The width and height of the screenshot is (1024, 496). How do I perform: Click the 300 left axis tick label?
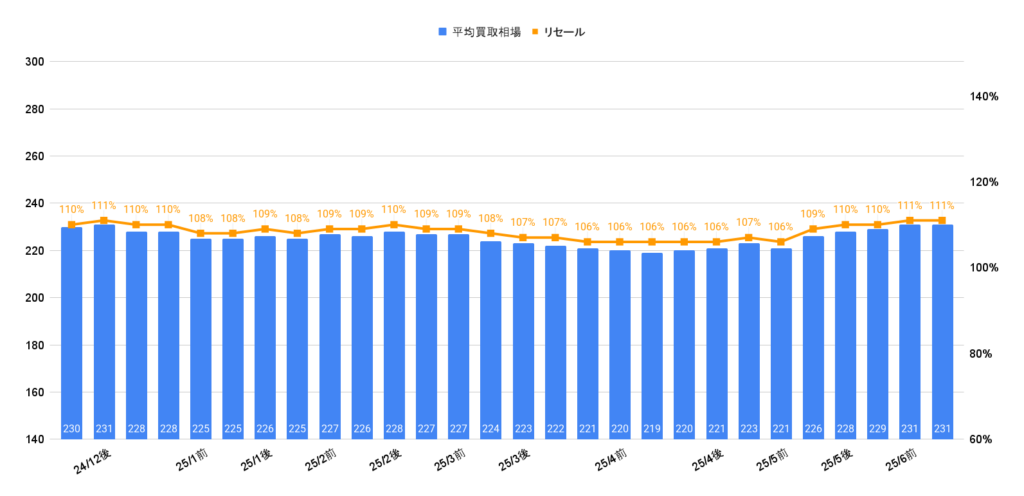(x=34, y=62)
